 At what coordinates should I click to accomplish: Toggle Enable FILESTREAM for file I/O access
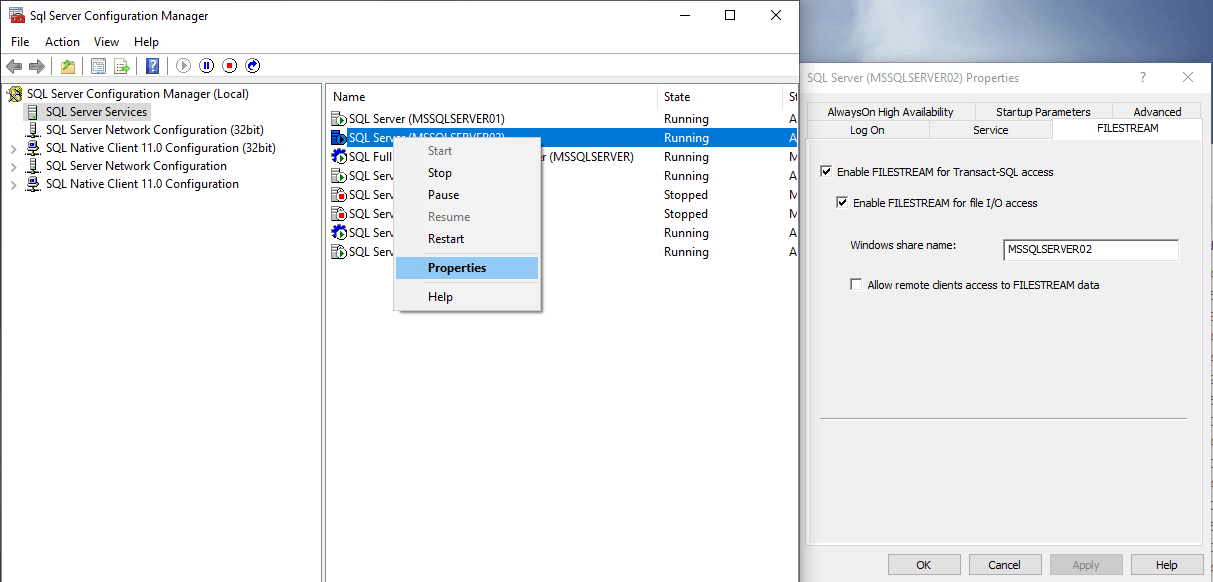click(x=842, y=203)
